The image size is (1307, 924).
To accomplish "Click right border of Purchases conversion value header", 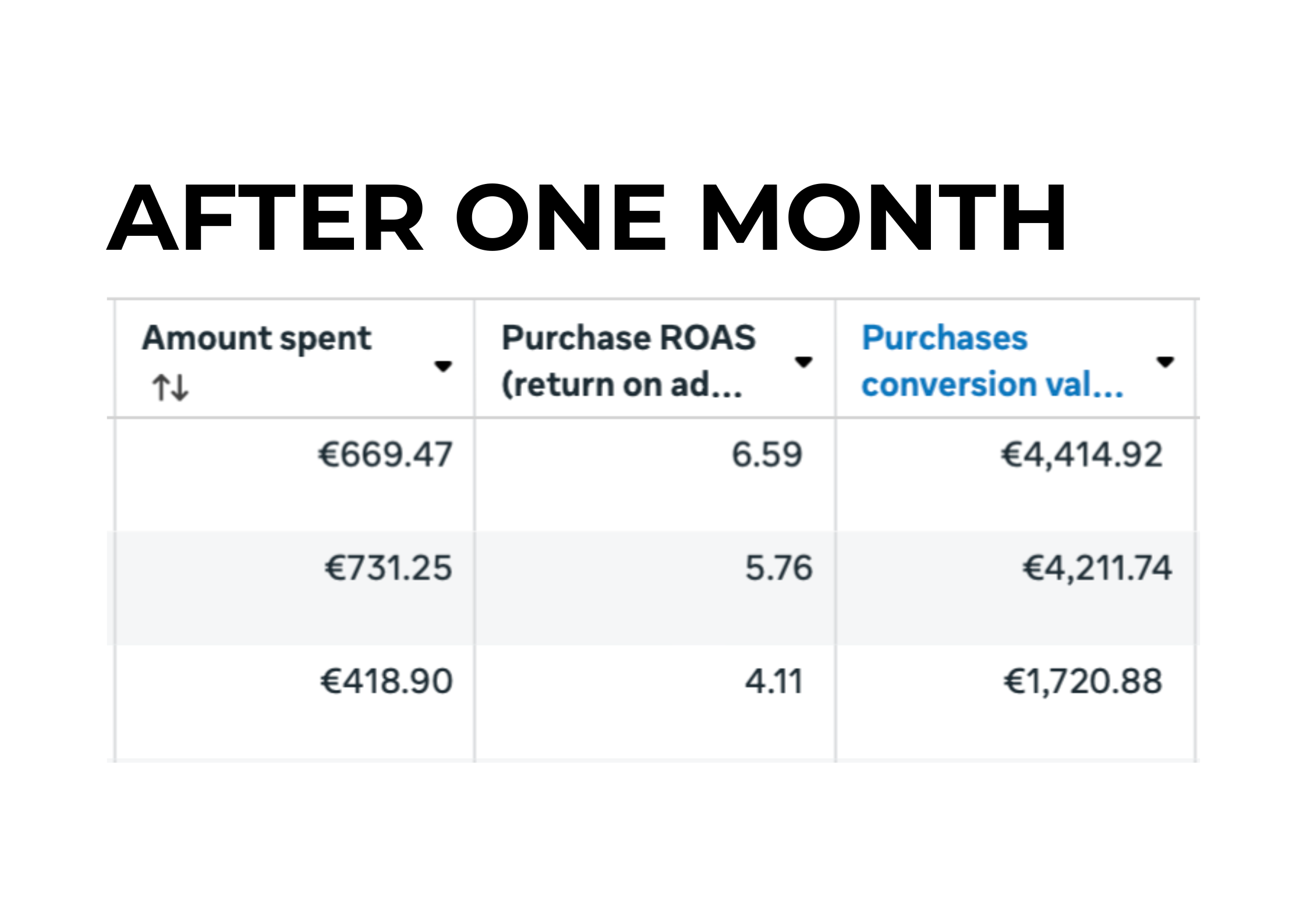I will click(1195, 359).
